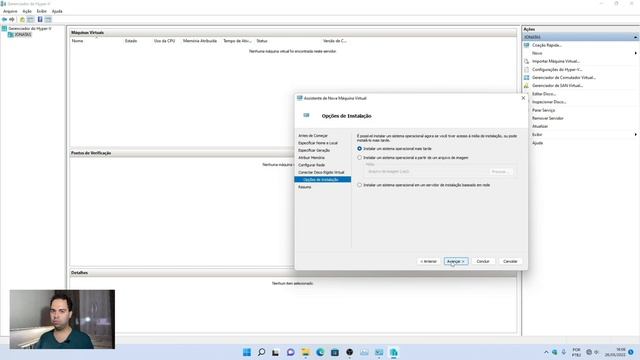Click the Avançar button in the wizard
Viewport: 640px width, 360px height.
click(456, 261)
